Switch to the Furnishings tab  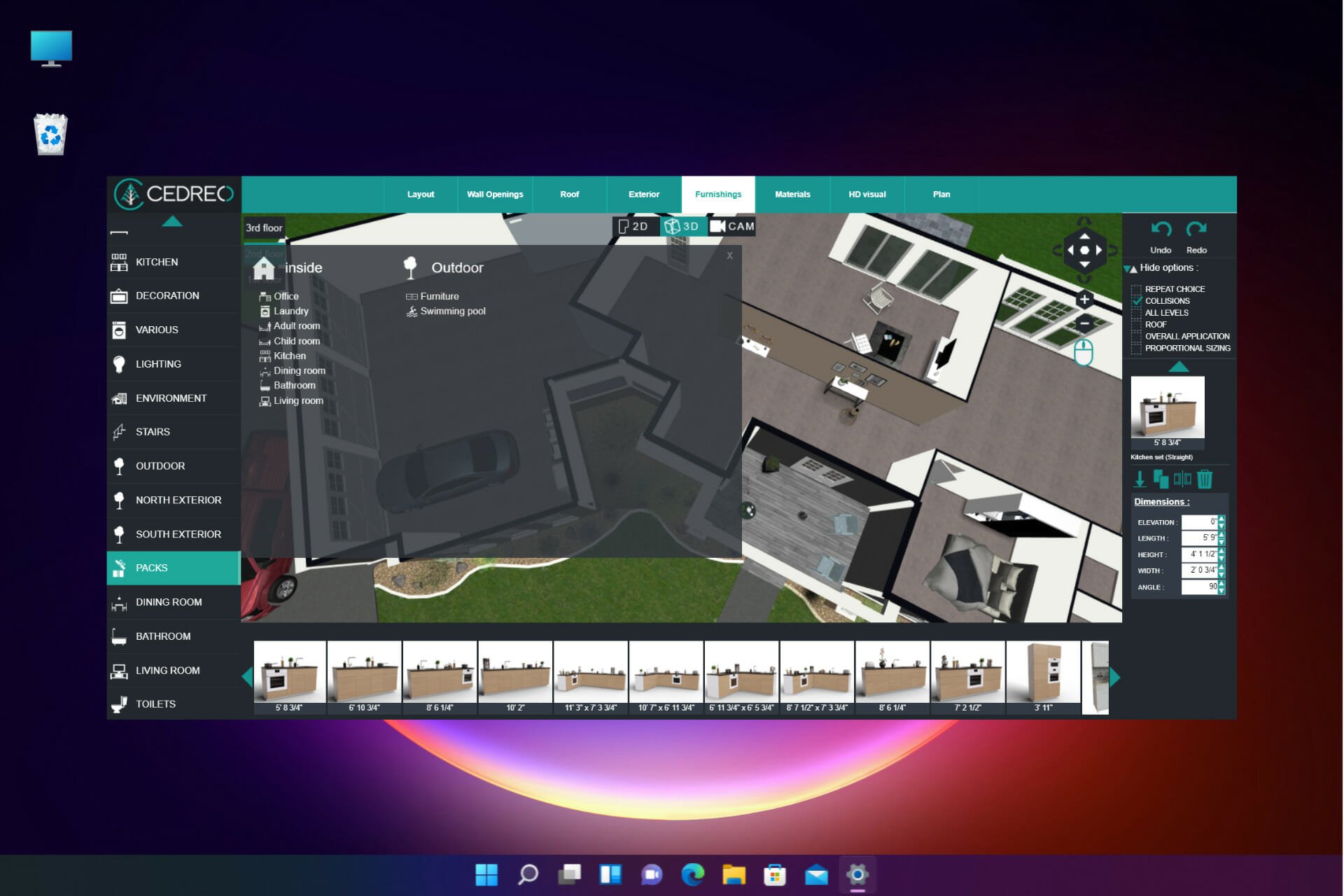coord(718,194)
